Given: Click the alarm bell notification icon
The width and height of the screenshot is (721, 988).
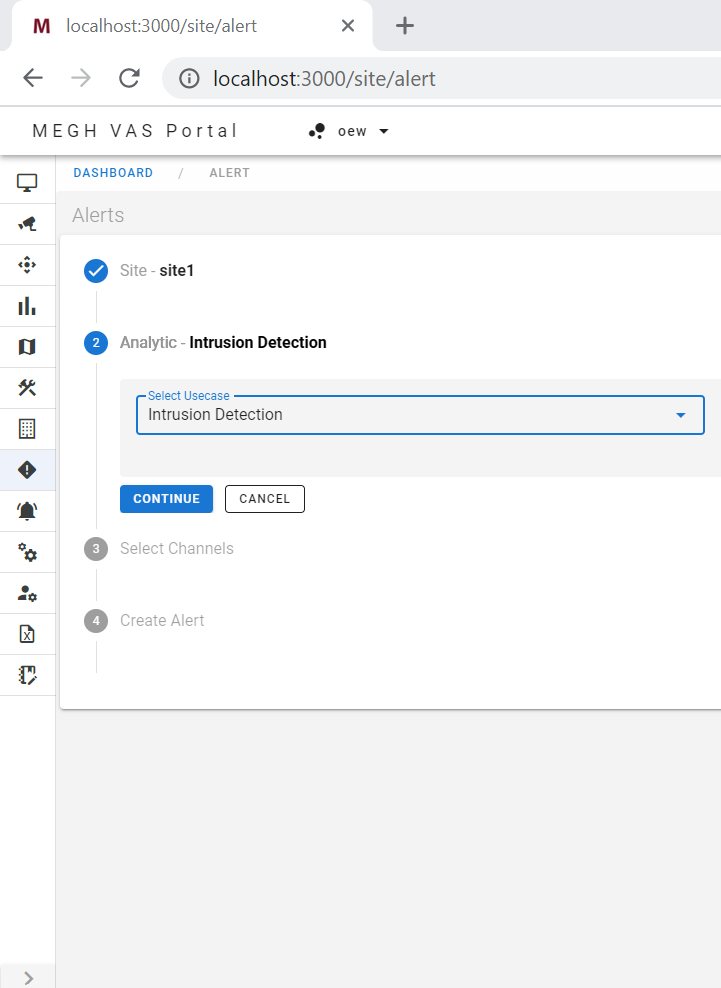Looking at the screenshot, I should click(x=27, y=511).
